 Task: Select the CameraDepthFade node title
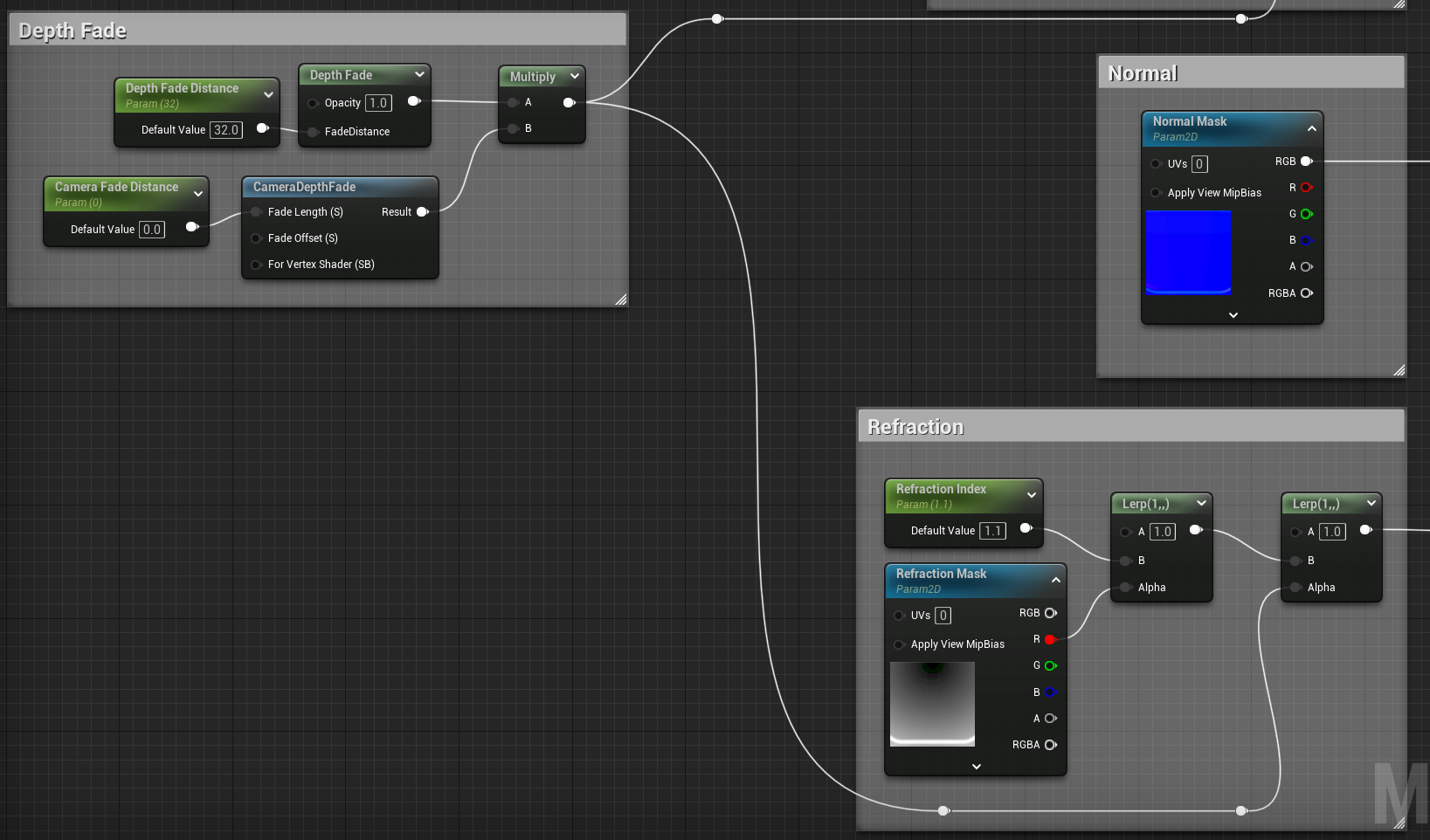coord(305,187)
